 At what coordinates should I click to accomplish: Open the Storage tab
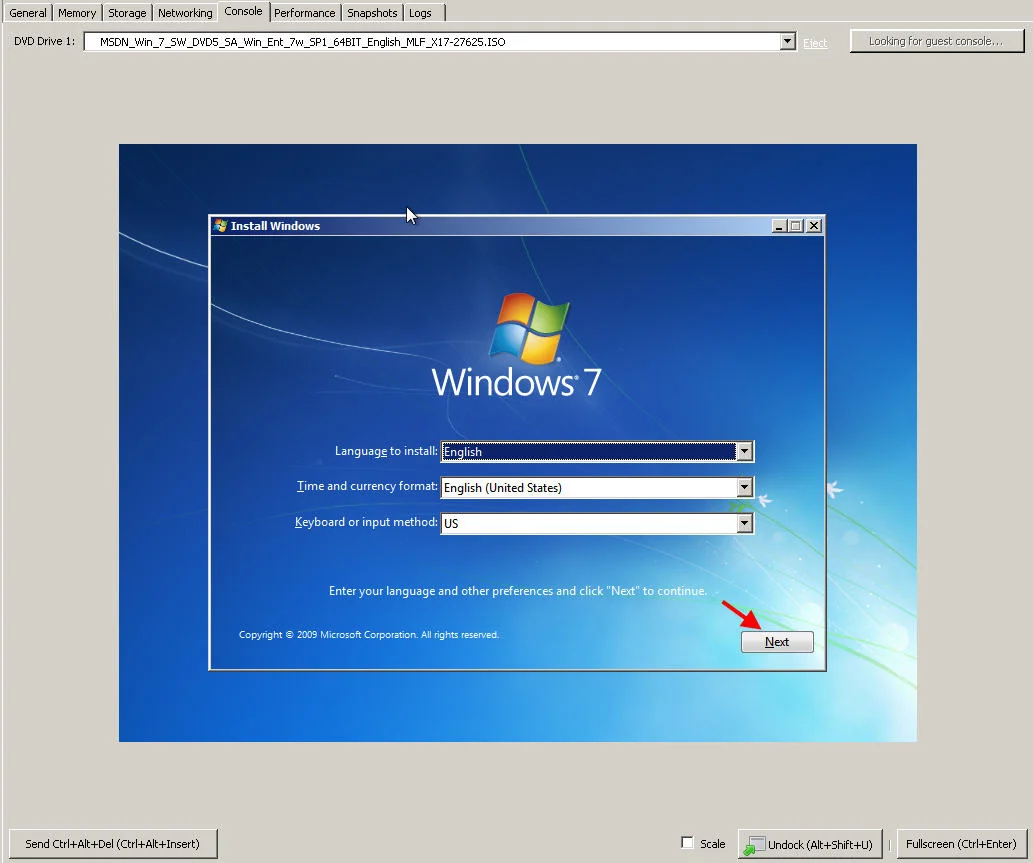pos(126,13)
